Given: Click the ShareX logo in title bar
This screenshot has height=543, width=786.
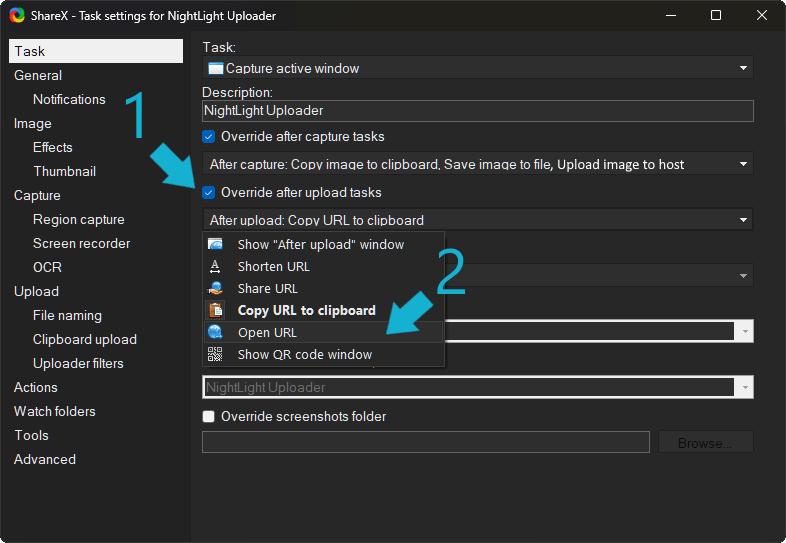Looking at the screenshot, I should [x=17, y=16].
